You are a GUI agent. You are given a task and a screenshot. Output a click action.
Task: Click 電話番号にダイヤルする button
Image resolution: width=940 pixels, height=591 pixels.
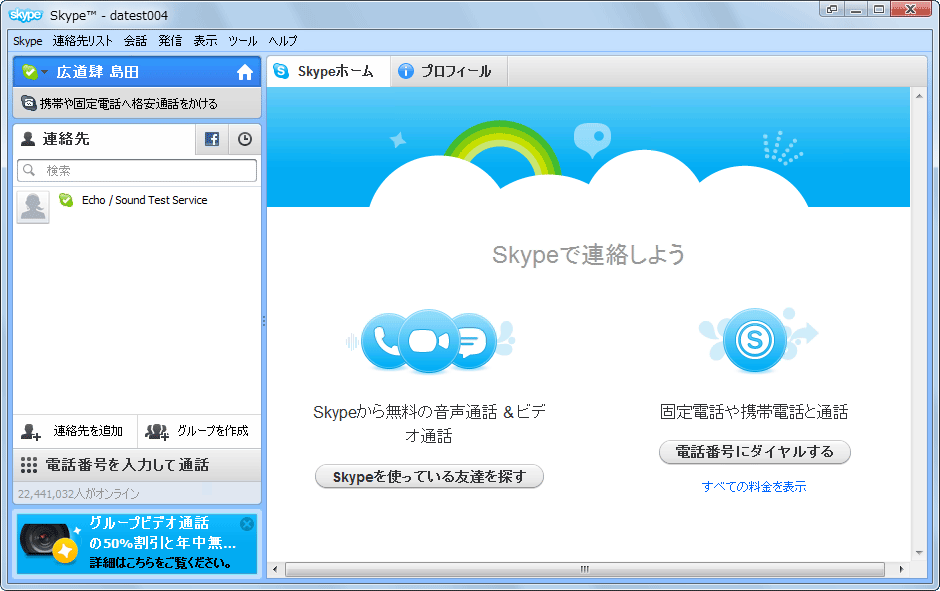tap(755, 452)
